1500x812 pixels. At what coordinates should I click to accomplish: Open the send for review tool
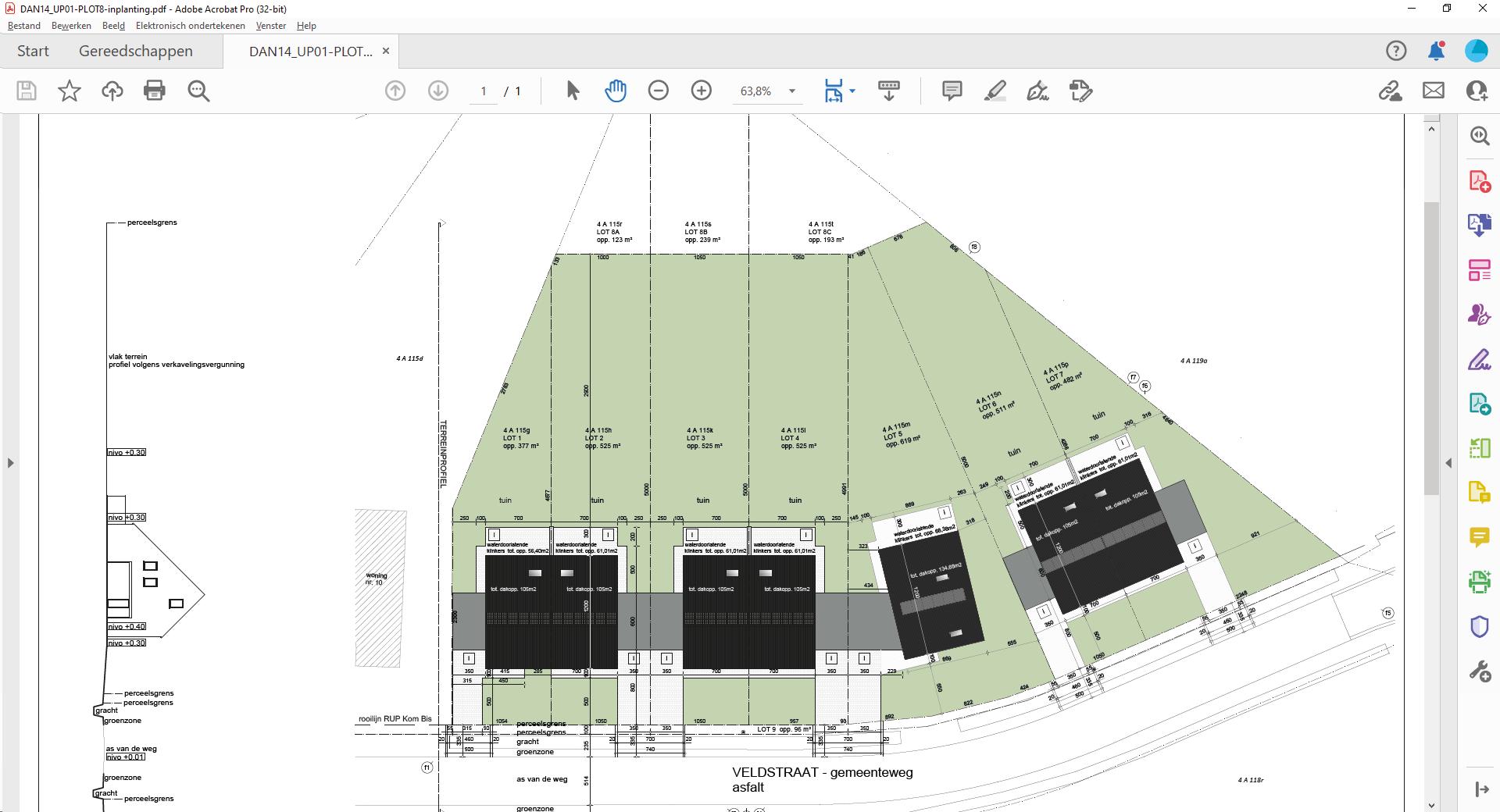(1479, 404)
